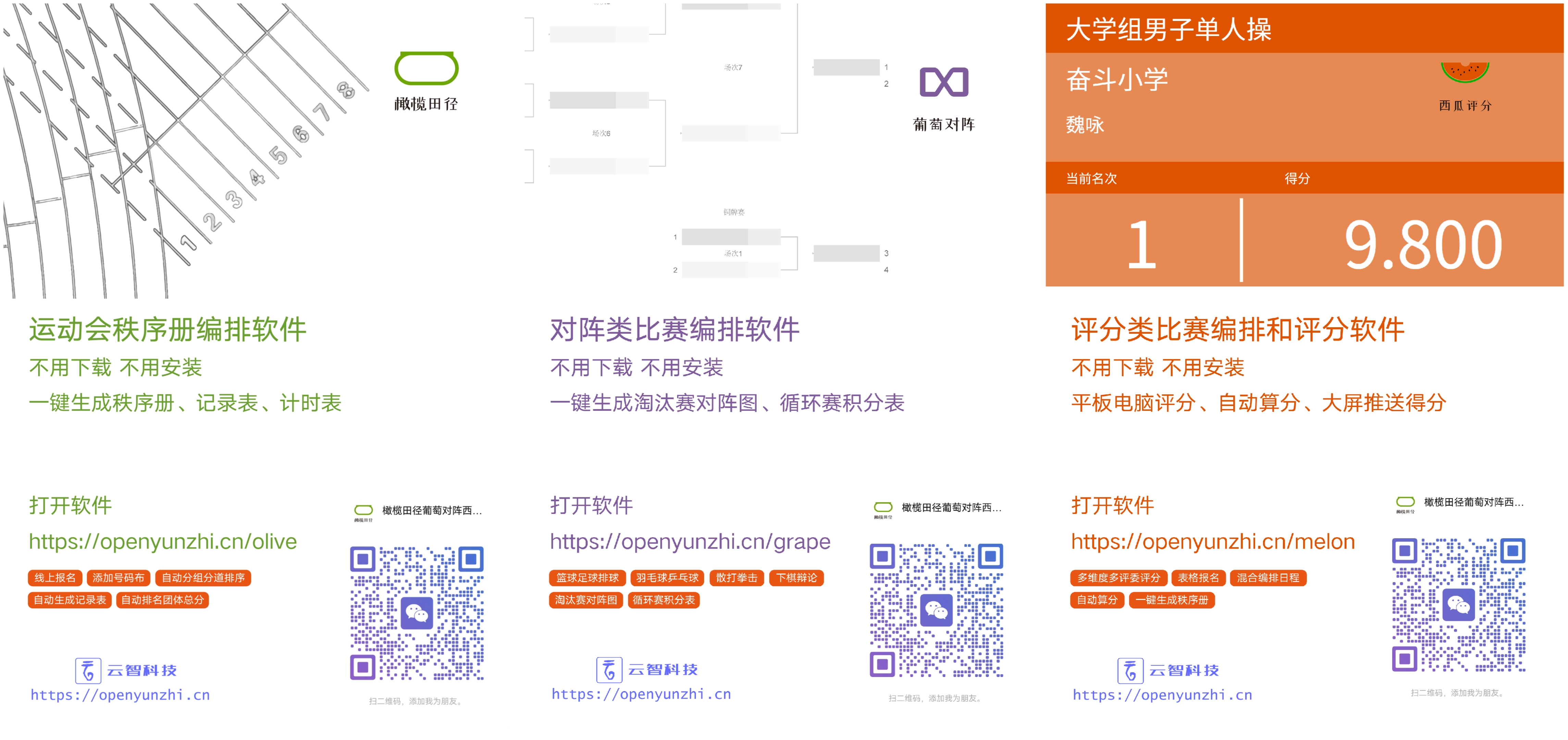The image size is (1568, 740).
Task: Click the 云智科技 logo under olive section
Action: click(x=126, y=670)
